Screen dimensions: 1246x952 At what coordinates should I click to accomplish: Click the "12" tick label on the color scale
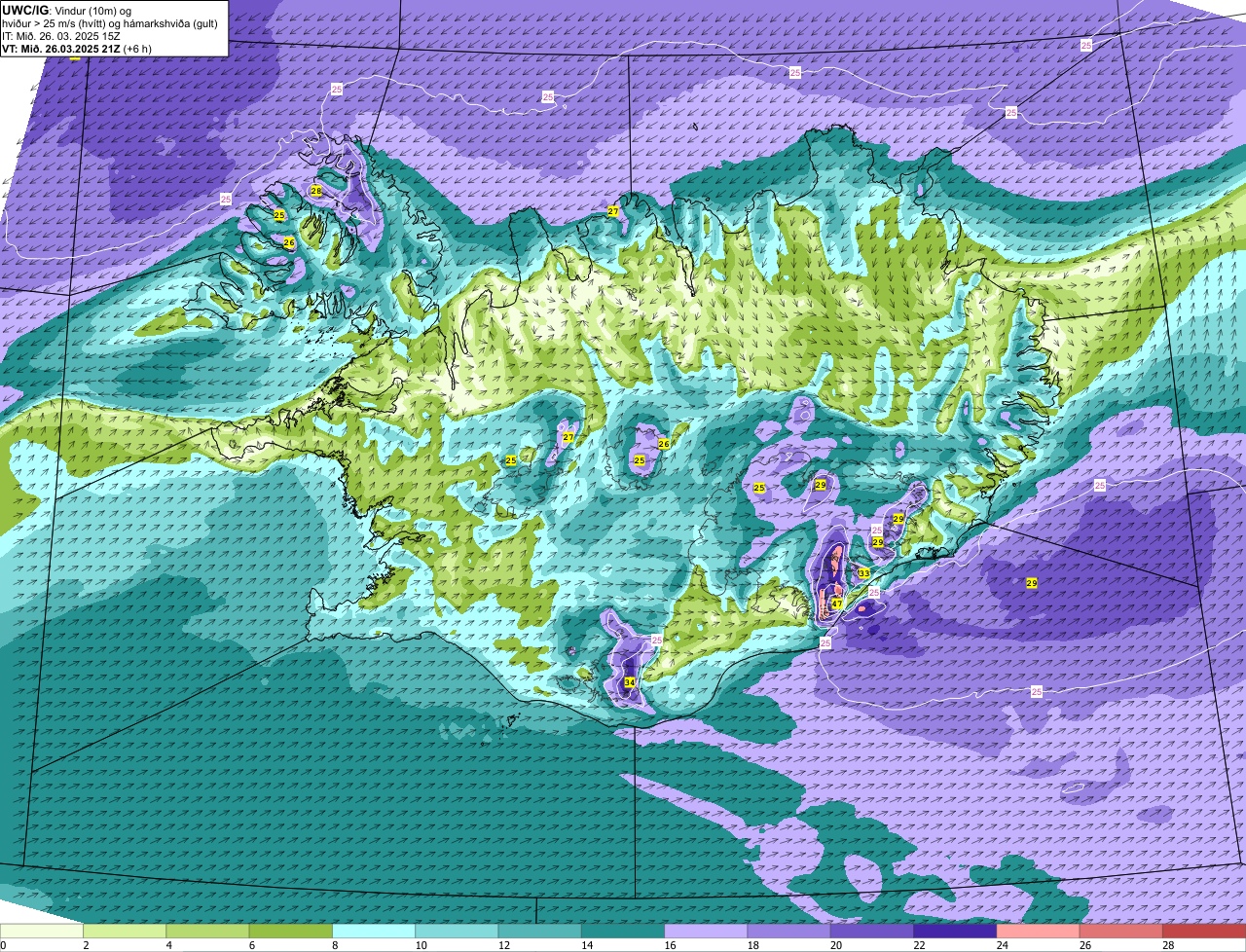[x=503, y=945]
